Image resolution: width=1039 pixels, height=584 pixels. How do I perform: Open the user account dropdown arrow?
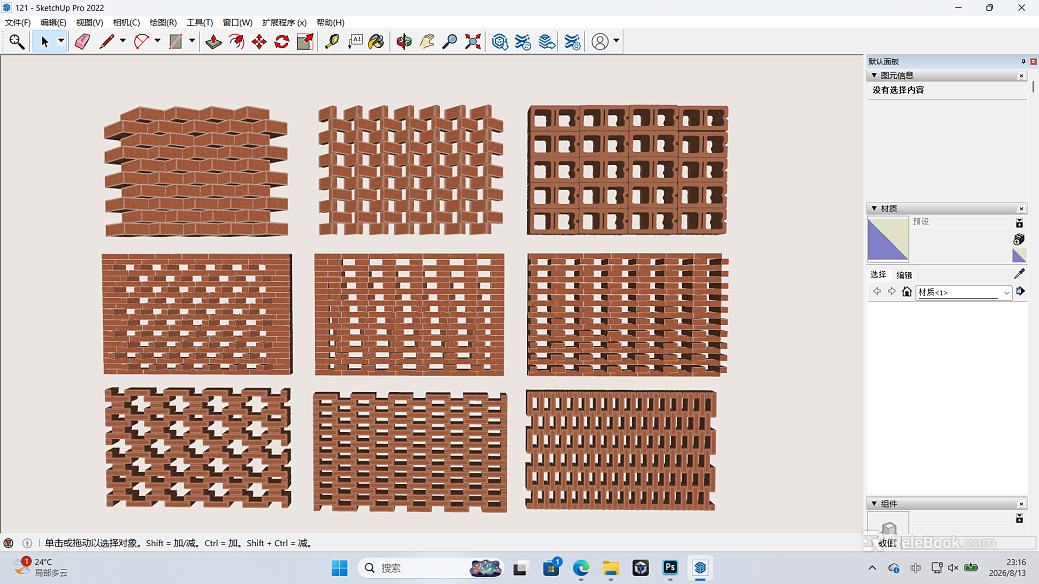(x=616, y=42)
